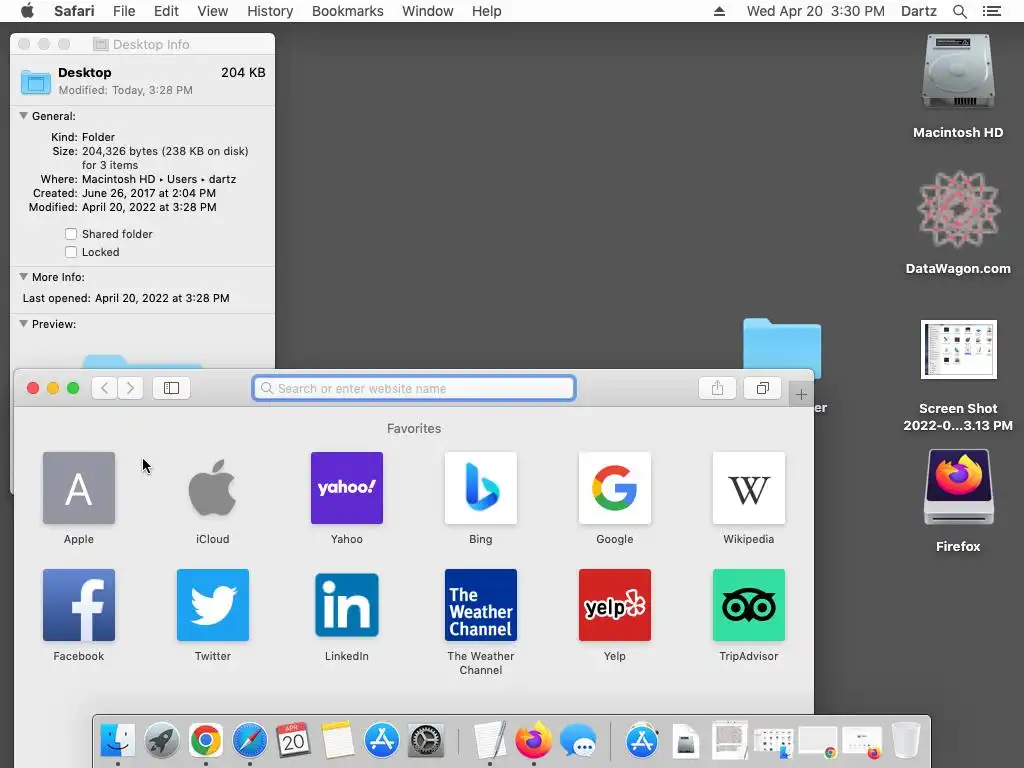Open the View menu

212,11
